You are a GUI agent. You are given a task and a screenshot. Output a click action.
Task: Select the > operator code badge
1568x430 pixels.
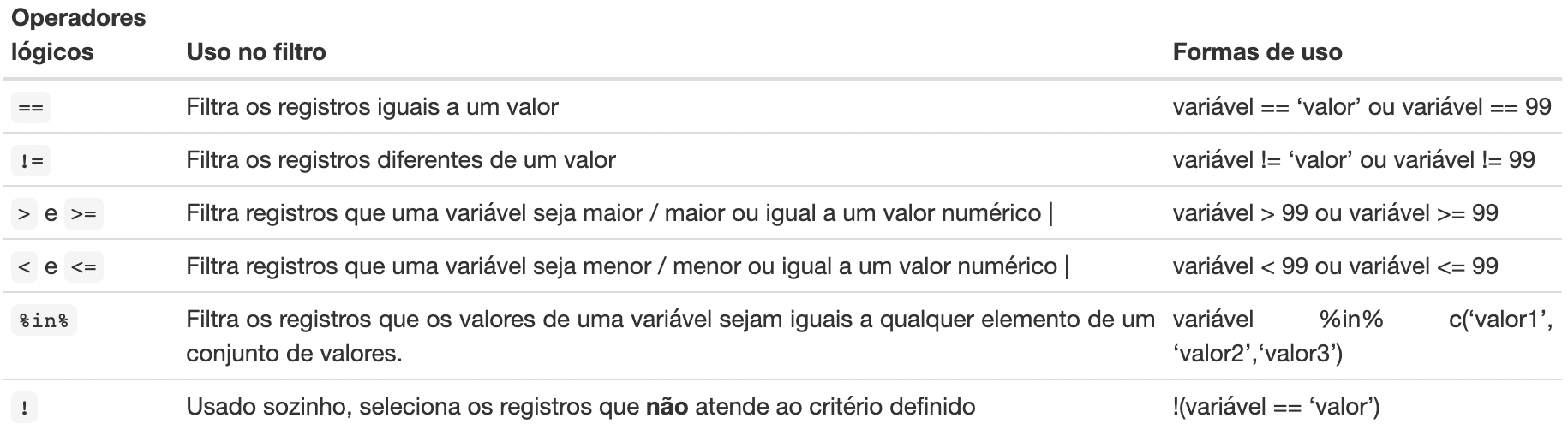click(x=24, y=214)
